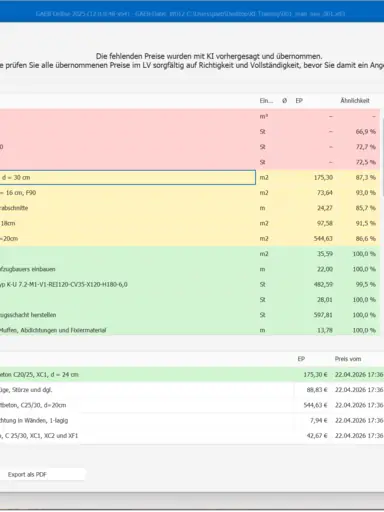Image resolution: width=384 pixels, height=512 pixels.
Task: Click the price 175,30 € in lower table
Action: click(315, 375)
